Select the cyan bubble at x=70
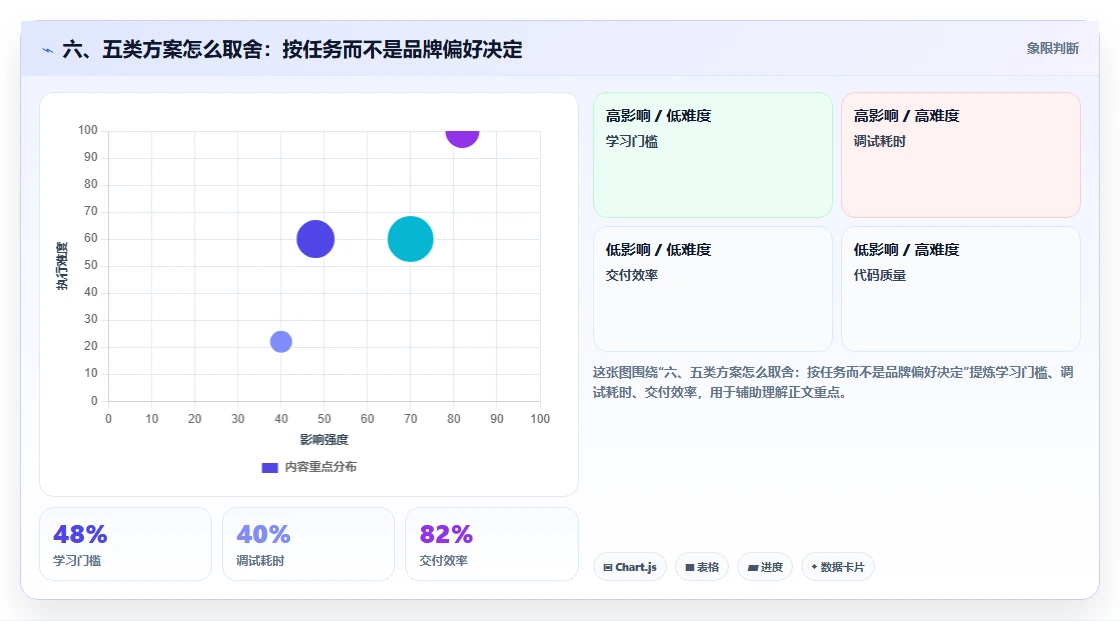The height and width of the screenshot is (621, 1120). (411, 239)
